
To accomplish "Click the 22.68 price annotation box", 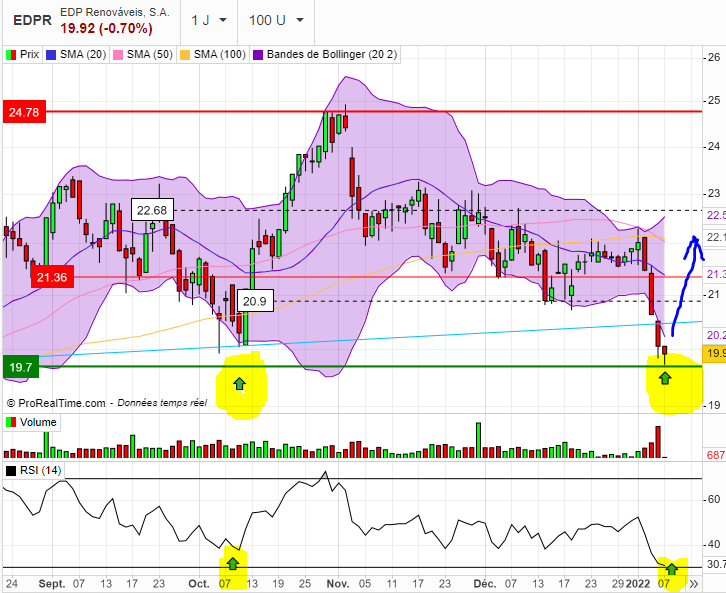I will (152, 211).
